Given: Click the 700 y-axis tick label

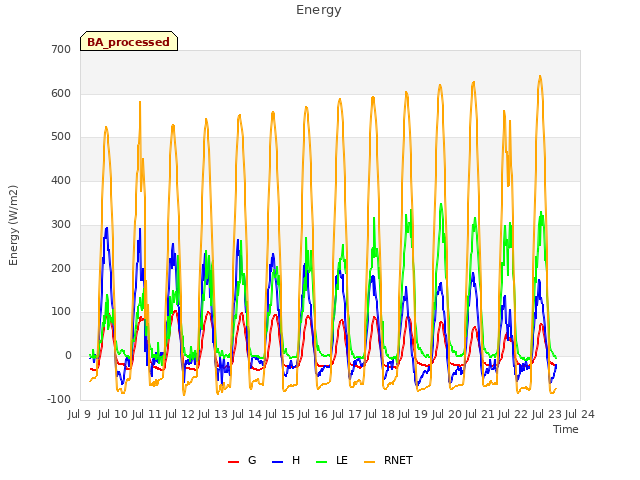Looking at the screenshot, I should pyautogui.click(x=61, y=49).
